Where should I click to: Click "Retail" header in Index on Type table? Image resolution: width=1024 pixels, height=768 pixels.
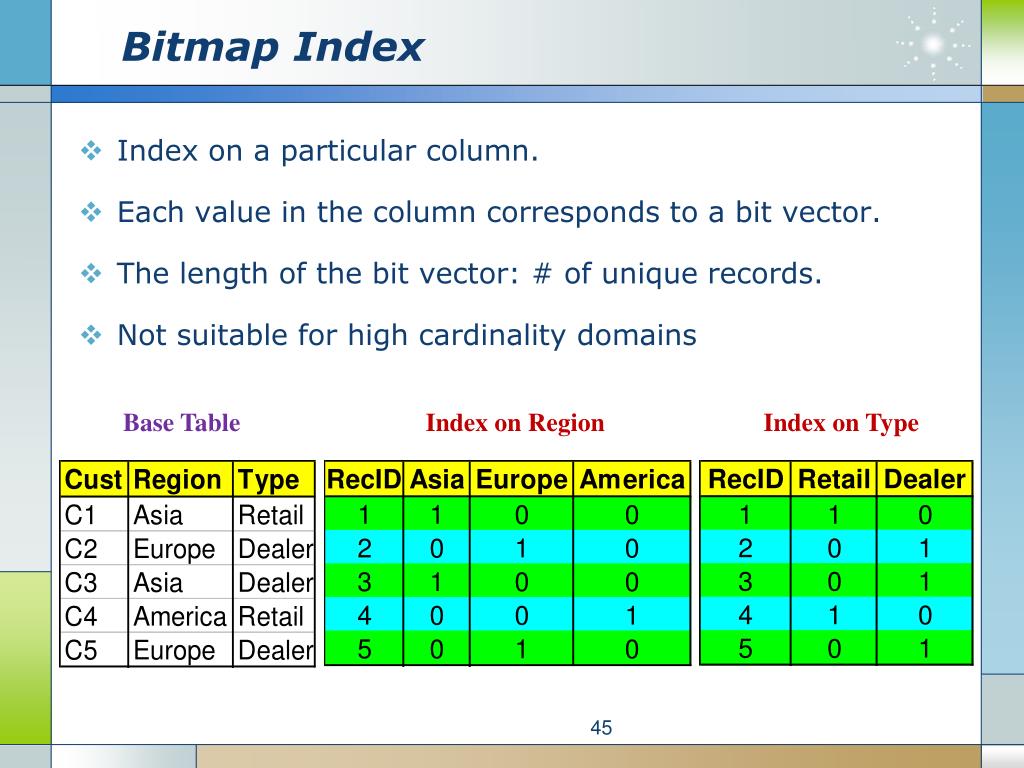click(x=833, y=479)
